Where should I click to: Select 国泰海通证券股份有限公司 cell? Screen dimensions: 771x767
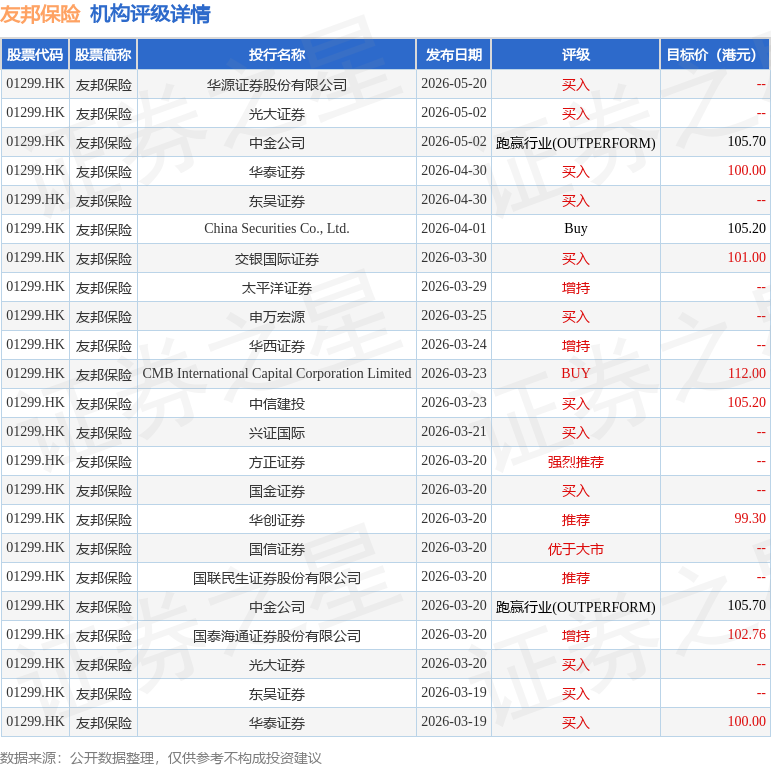(x=277, y=636)
